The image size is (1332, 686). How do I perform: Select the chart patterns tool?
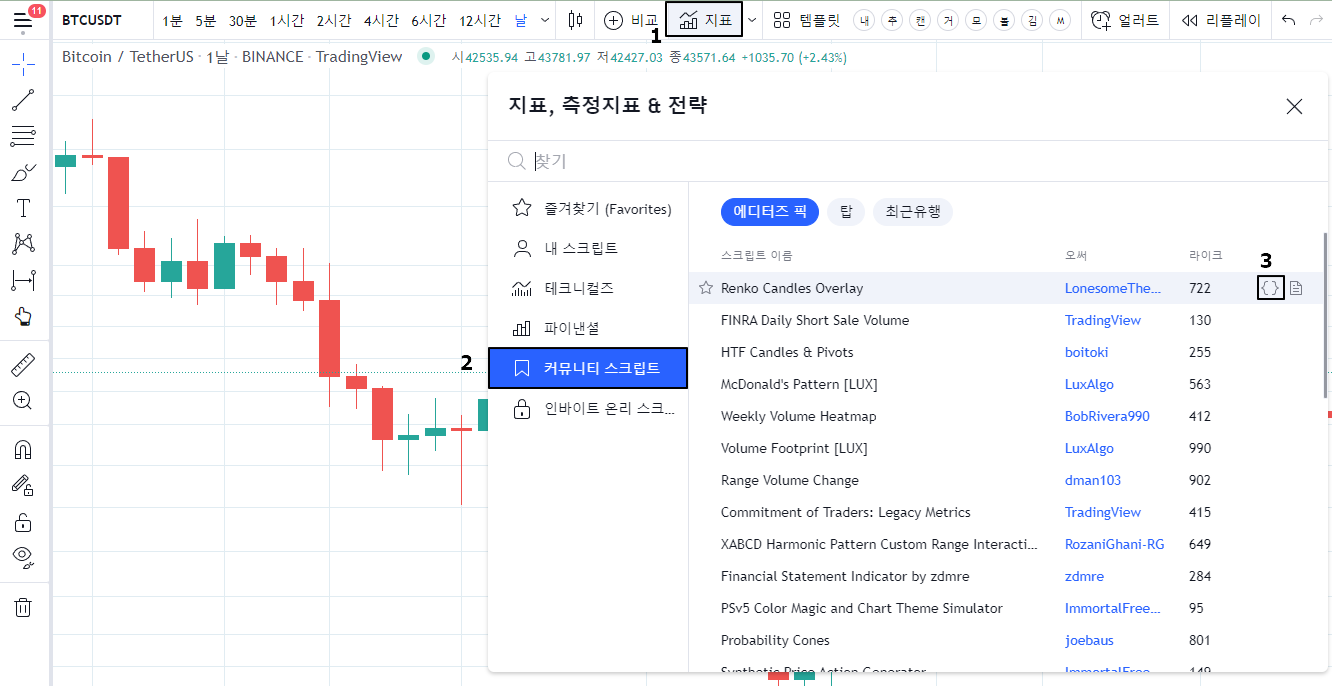[x=23, y=244]
